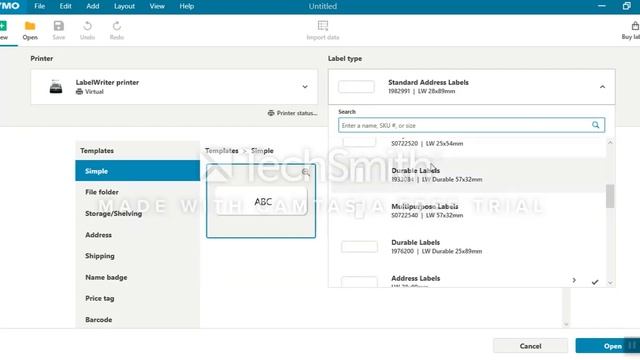Expand the LabelWriter printer dropdown
640x360 pixels.
coord(305,87)
